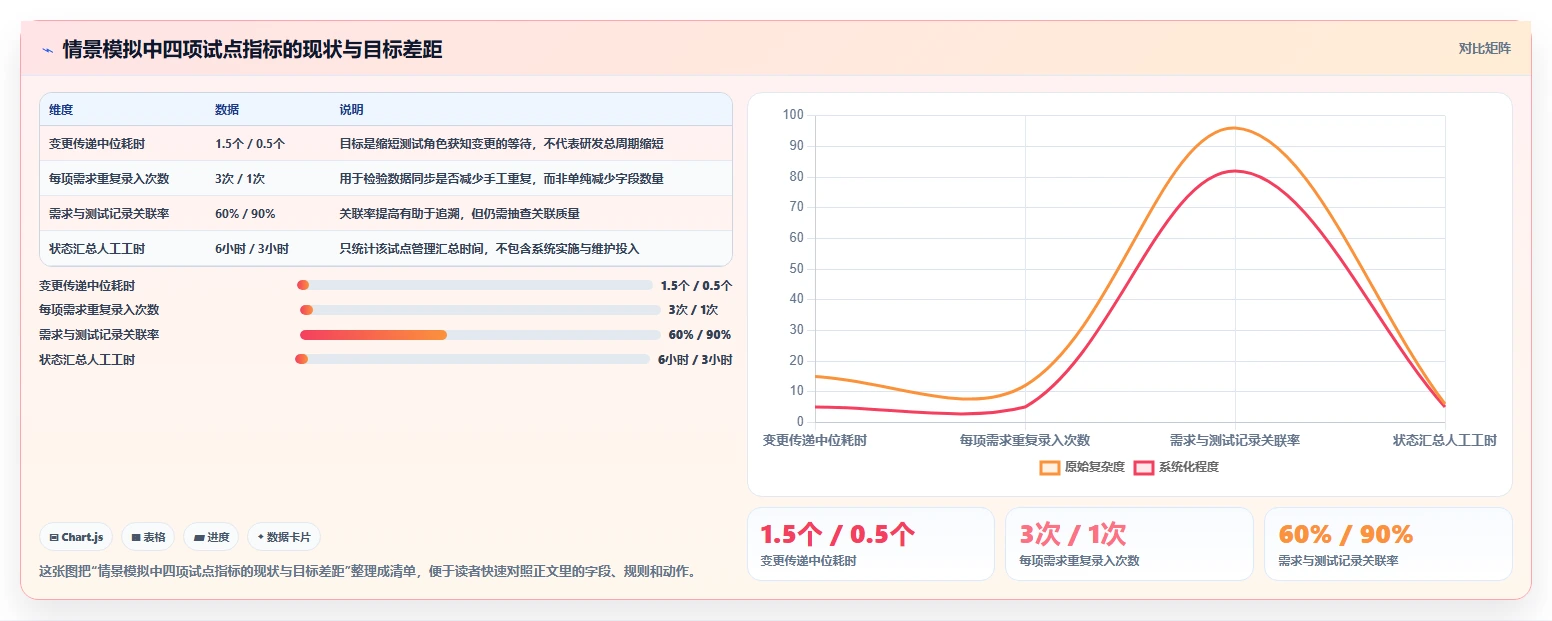
Task: Click the 变更传递中位耗时 progress bar
Action: click(x=475, y=285)
